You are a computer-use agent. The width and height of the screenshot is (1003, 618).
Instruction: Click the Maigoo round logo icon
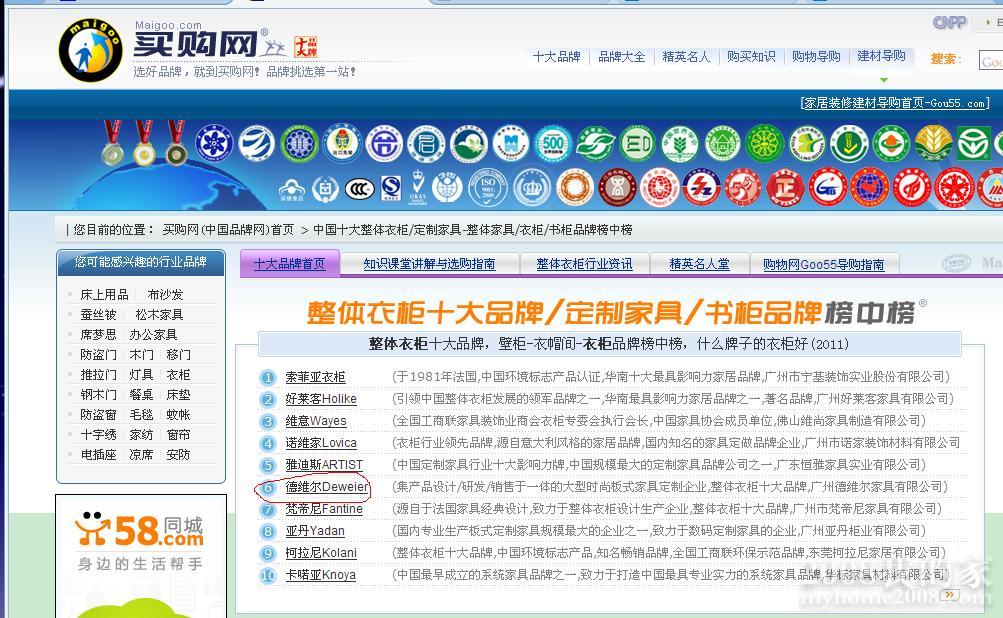click(x=91, y=49)
